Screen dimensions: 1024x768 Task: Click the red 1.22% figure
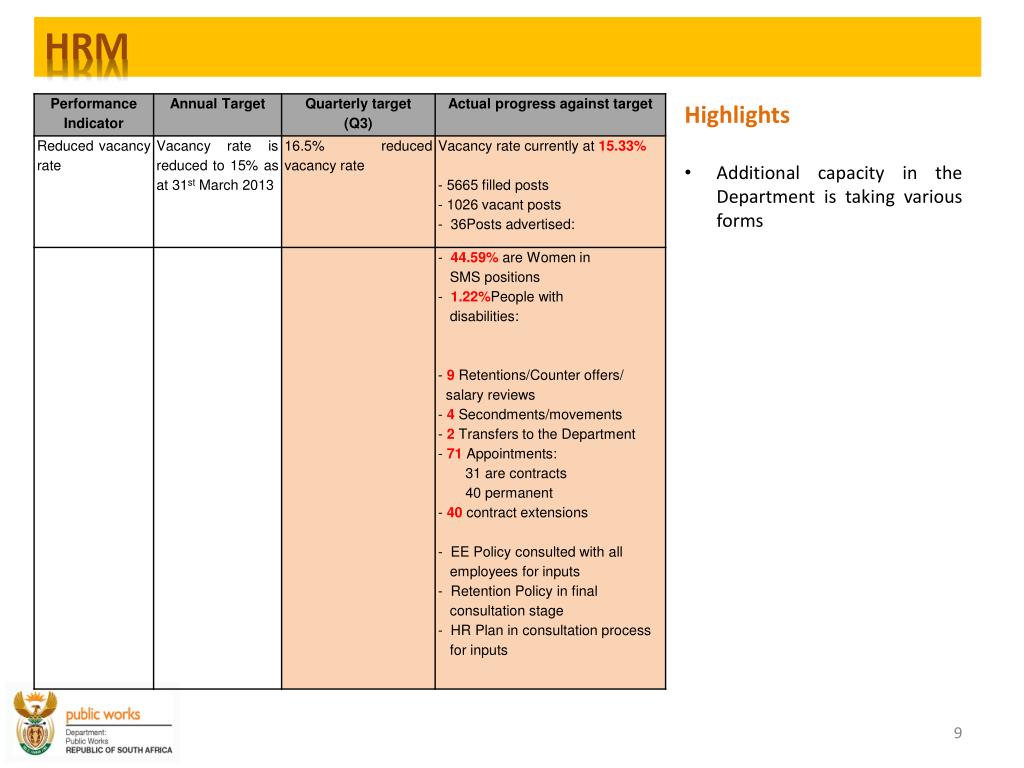coord(470,296)
